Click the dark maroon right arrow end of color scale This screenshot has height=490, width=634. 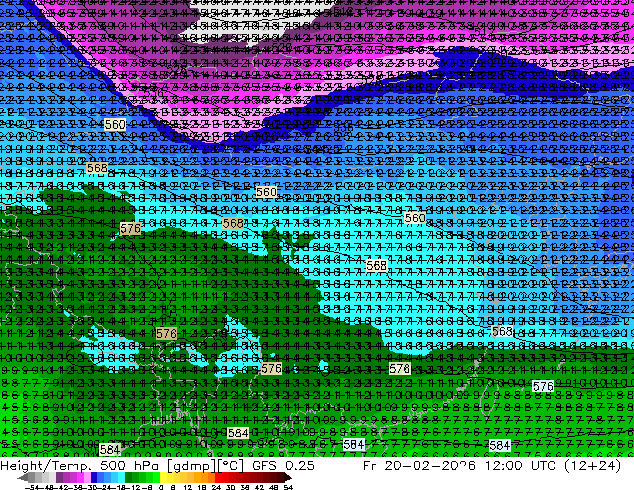pyautogui.click(x=287, y=478)
